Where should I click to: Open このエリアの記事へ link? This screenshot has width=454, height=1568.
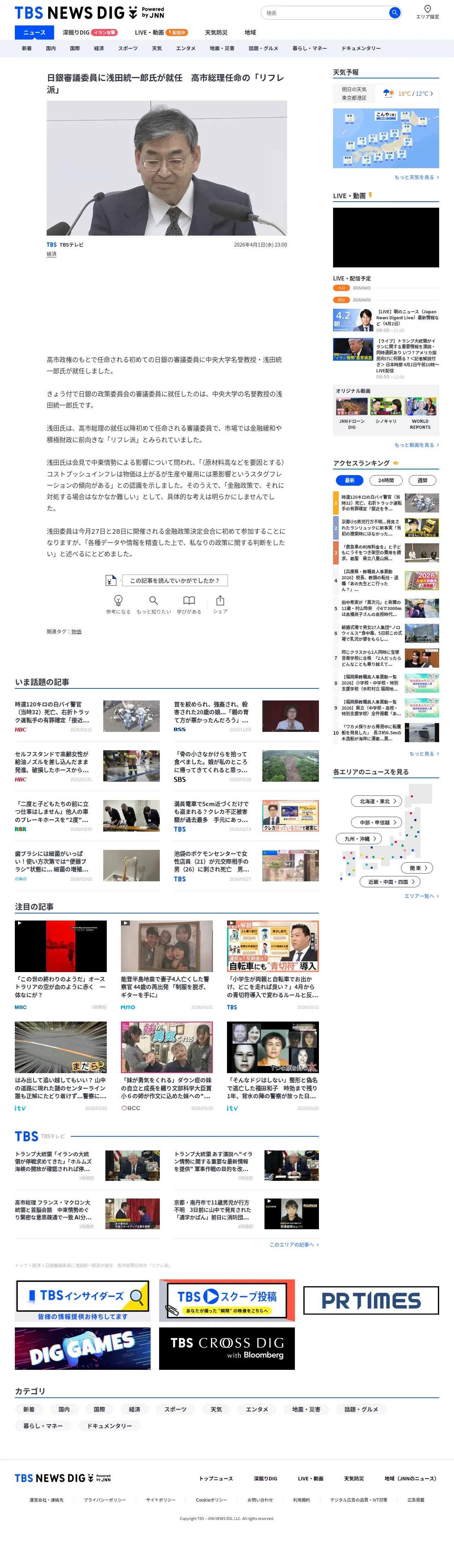pos(294,1245)
